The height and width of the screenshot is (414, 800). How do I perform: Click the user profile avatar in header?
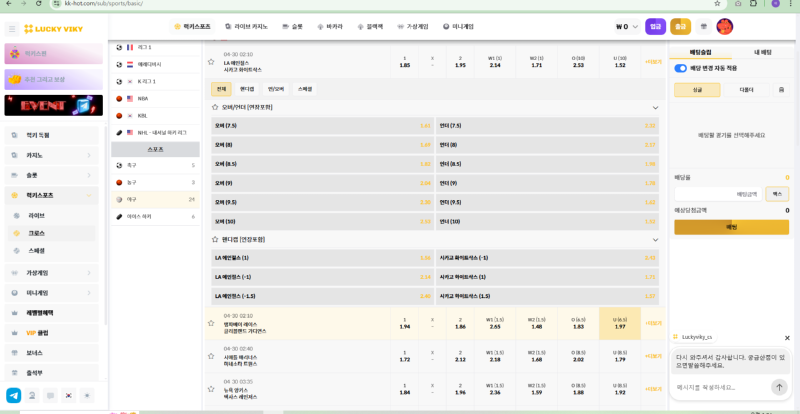(x=725, y=27)
